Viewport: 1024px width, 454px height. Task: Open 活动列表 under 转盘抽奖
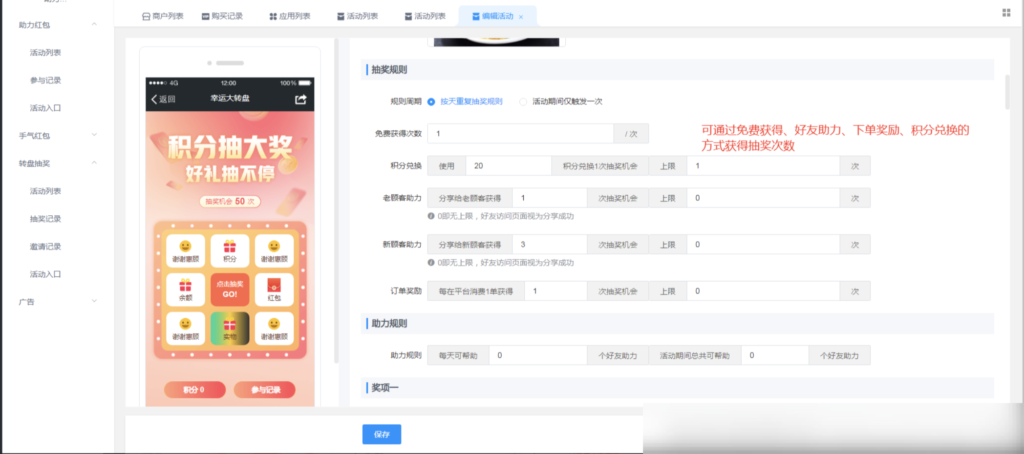[46, 191]
